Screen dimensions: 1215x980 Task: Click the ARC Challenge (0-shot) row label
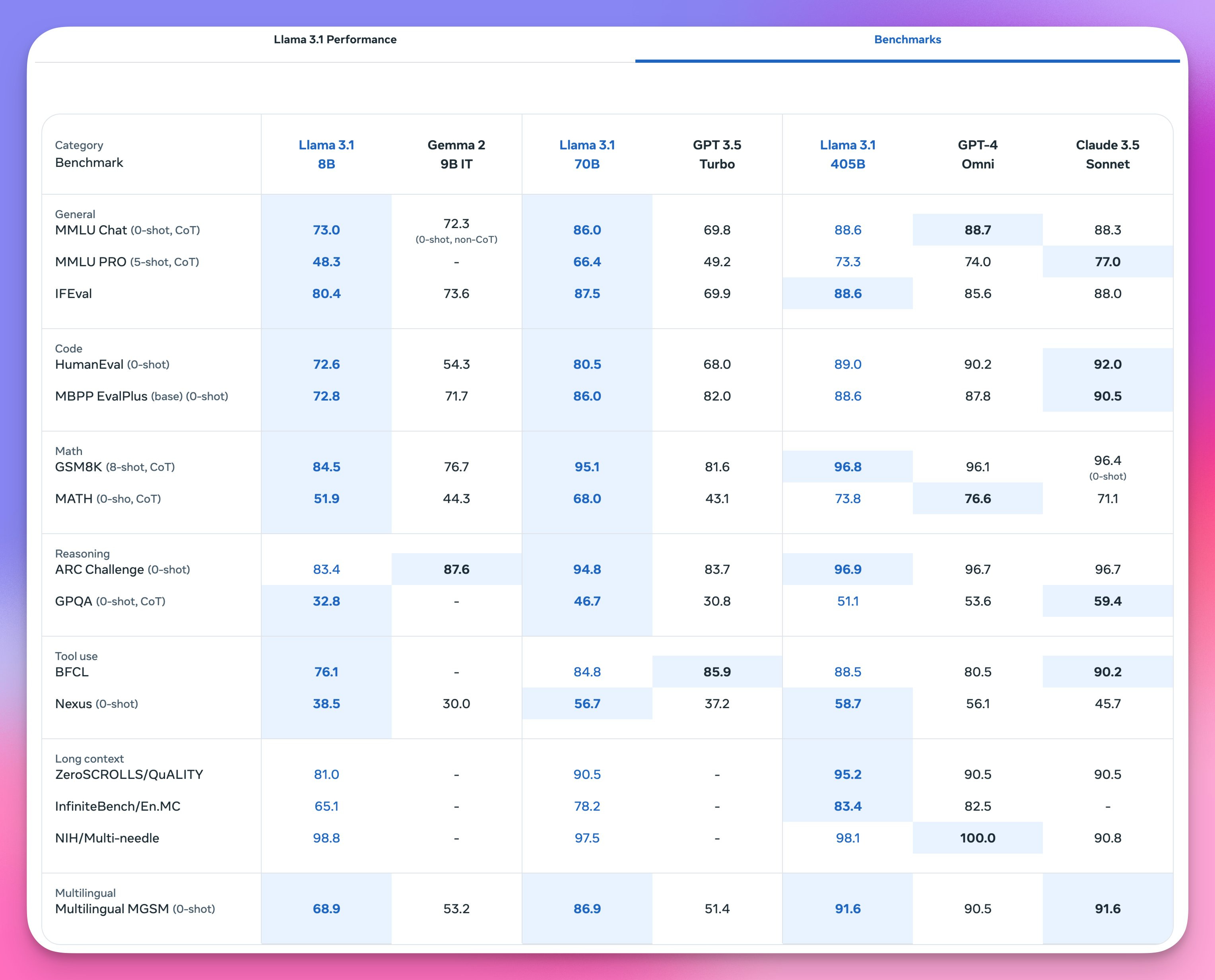pyautogui.click(x=122, y=569)
